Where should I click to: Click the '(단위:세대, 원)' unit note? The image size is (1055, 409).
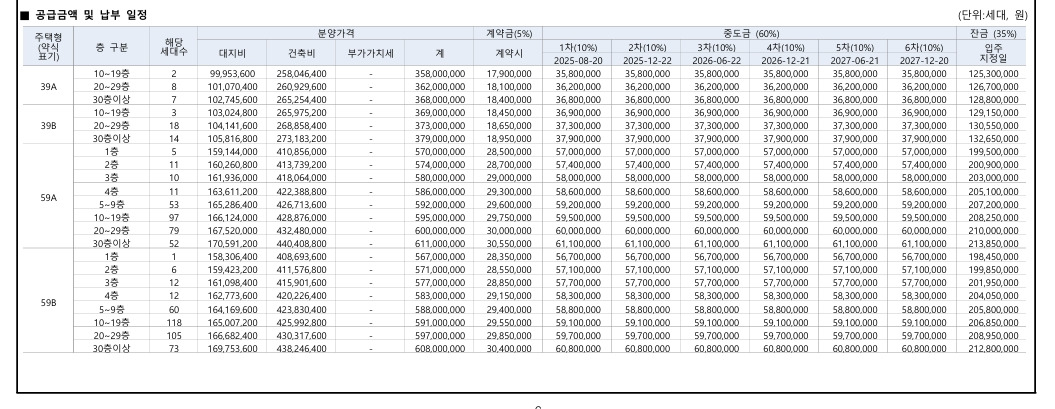[x=993, y=15]
